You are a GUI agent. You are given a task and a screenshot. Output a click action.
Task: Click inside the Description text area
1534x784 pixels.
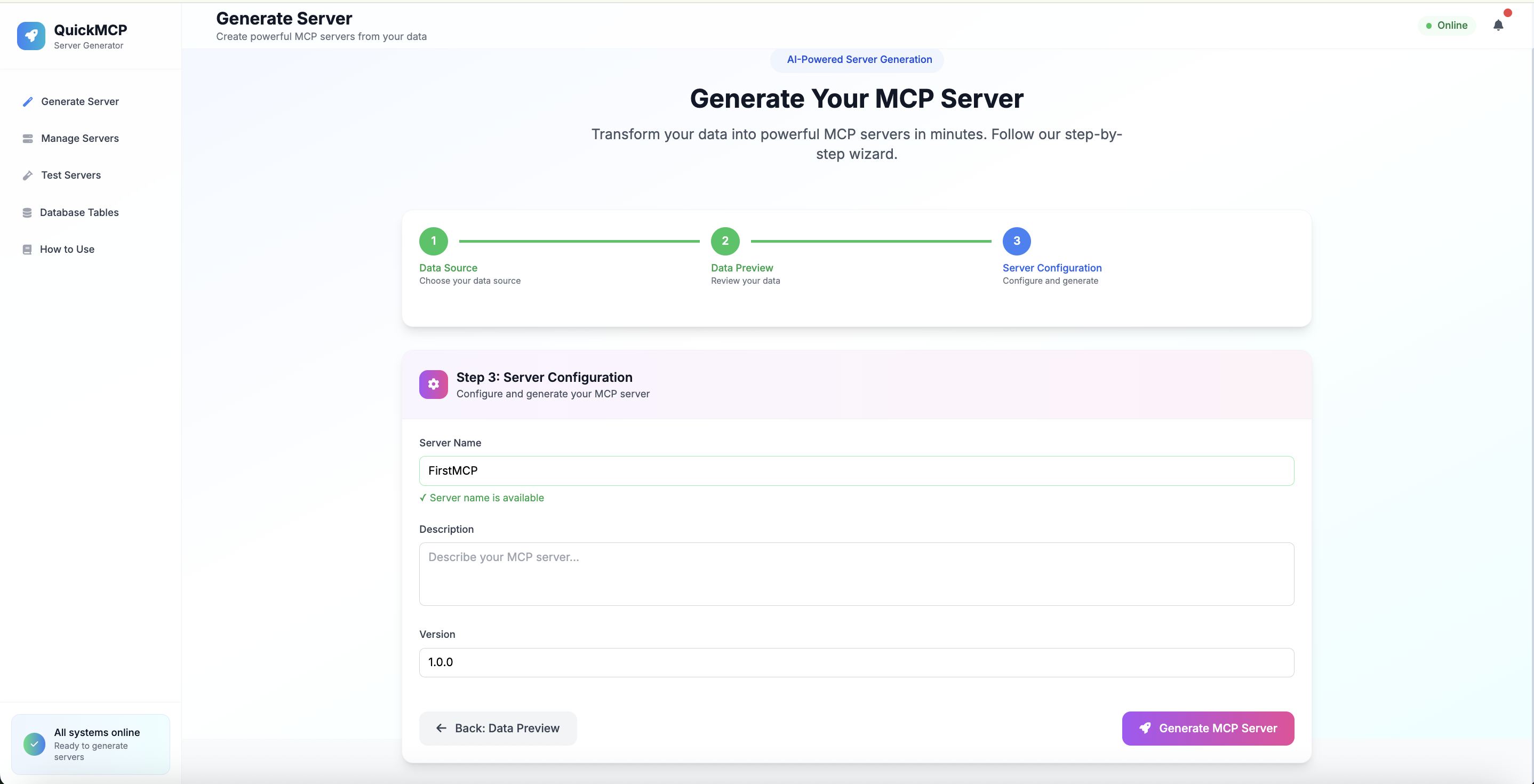[x=856, y=574]
